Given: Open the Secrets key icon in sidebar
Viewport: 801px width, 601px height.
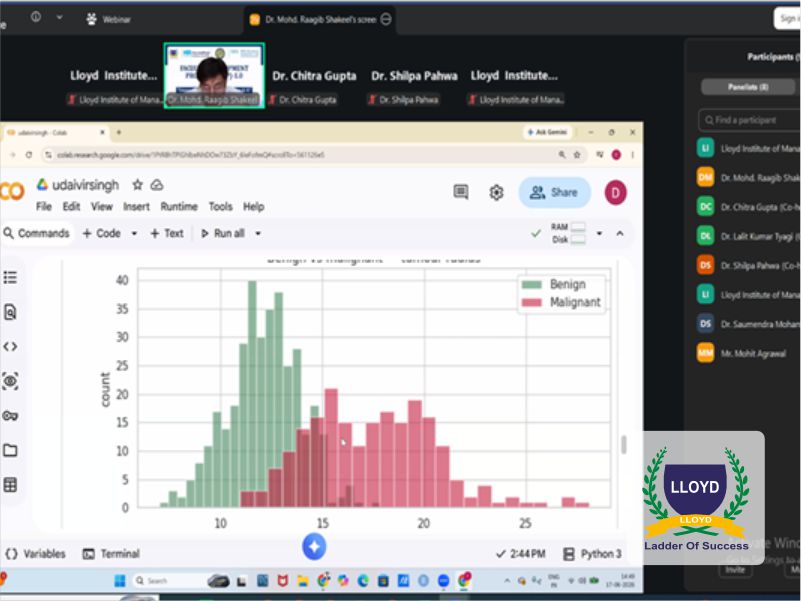Looking at the screenshot, I should tap(10, 415).
